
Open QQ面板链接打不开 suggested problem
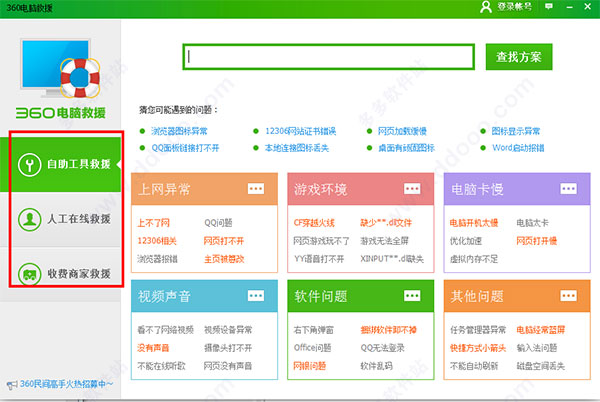185,148
